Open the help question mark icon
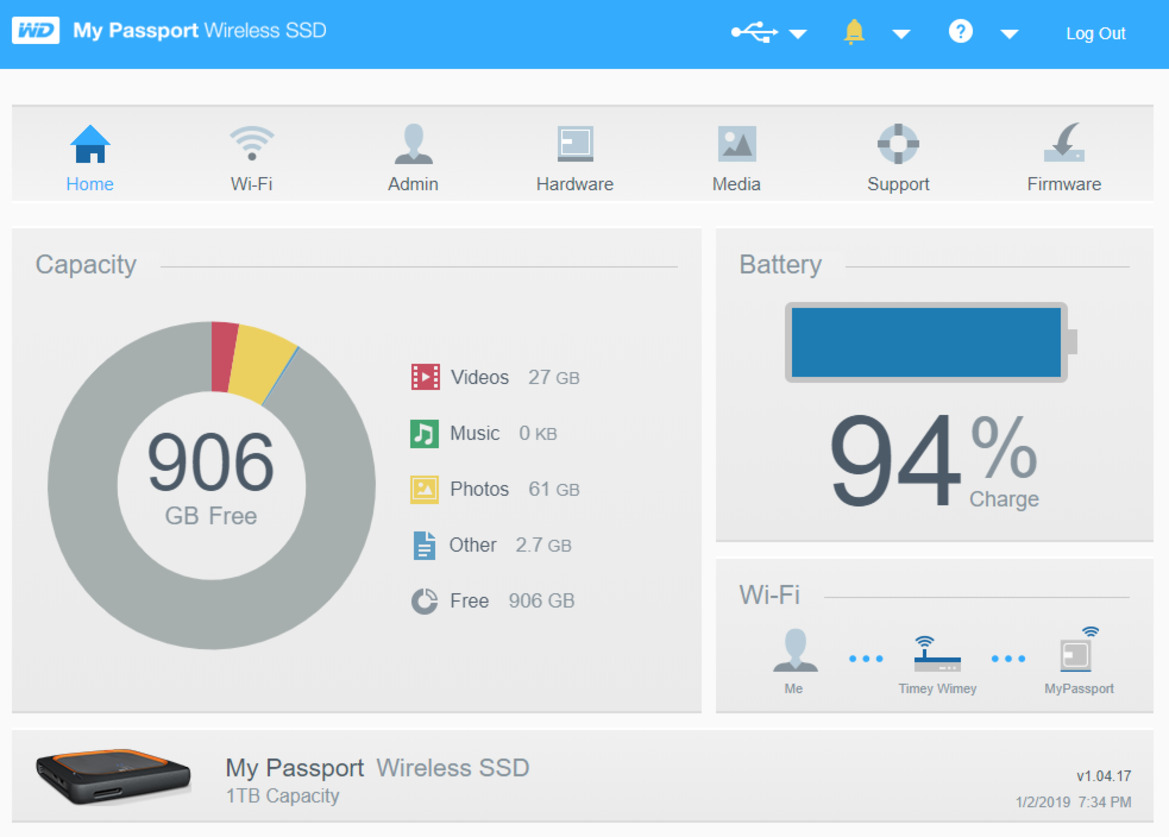This screenshot has height=837, width=1169. 960,31
